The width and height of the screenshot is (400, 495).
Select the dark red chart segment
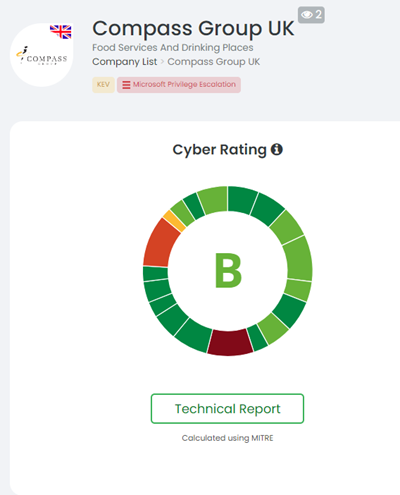(230, 342)
